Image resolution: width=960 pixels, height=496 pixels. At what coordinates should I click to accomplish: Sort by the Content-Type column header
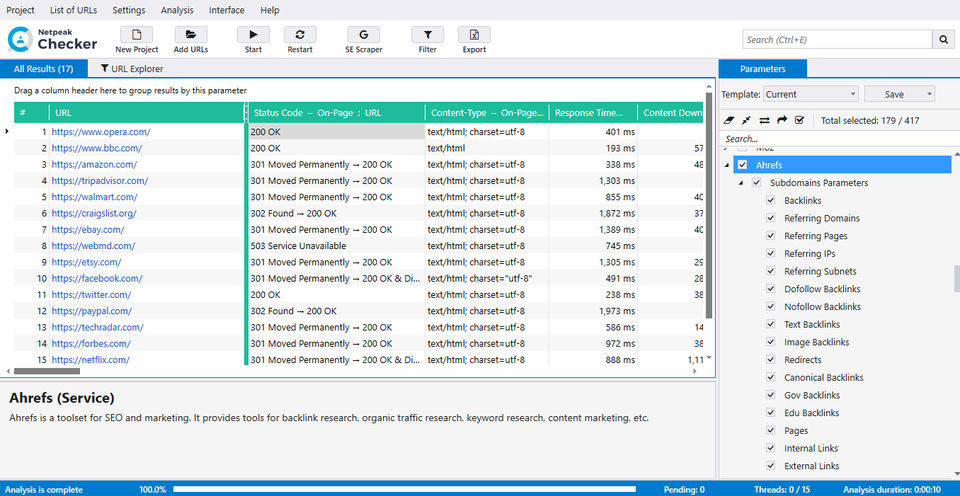[487, 113]
